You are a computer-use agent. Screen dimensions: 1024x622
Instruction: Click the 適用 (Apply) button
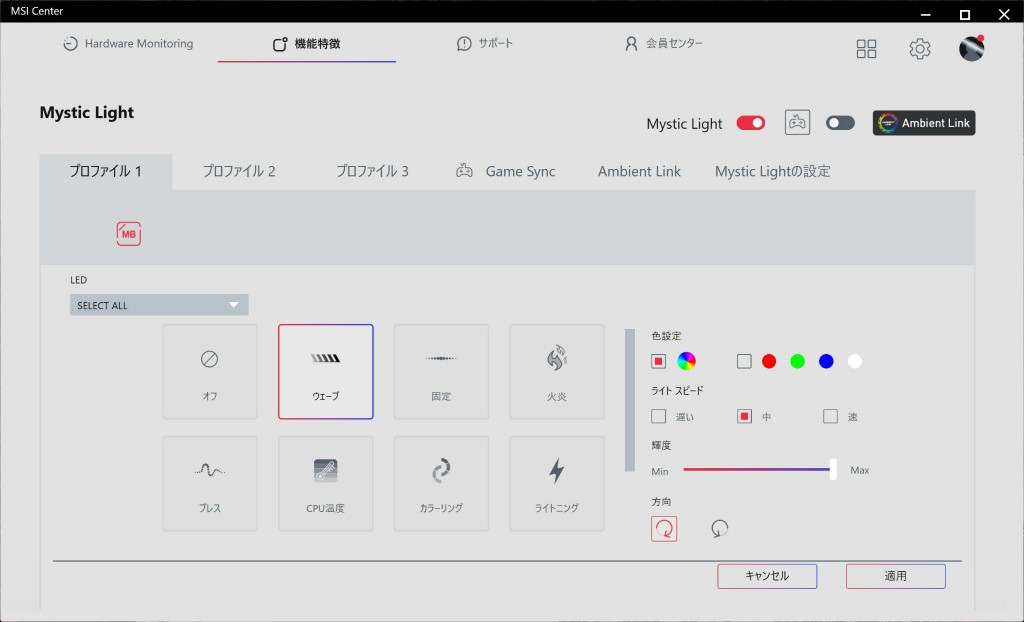[x=895, y=576]
